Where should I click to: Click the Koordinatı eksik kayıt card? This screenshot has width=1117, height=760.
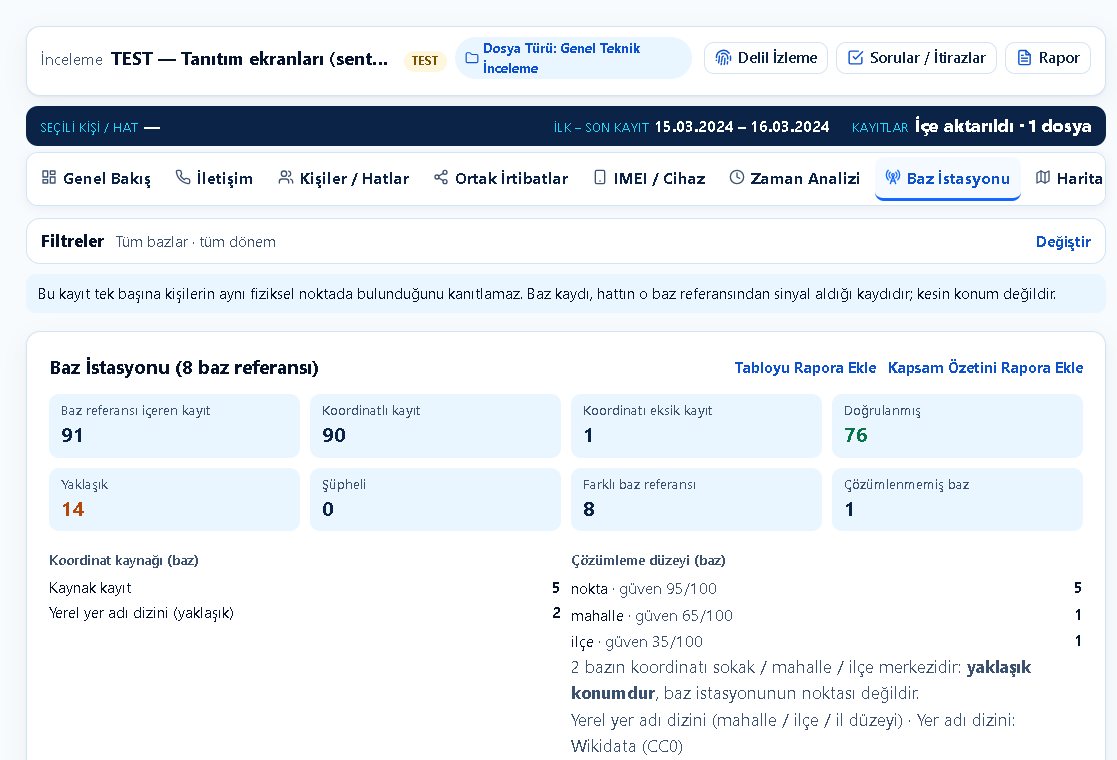[x=696, y=425]
